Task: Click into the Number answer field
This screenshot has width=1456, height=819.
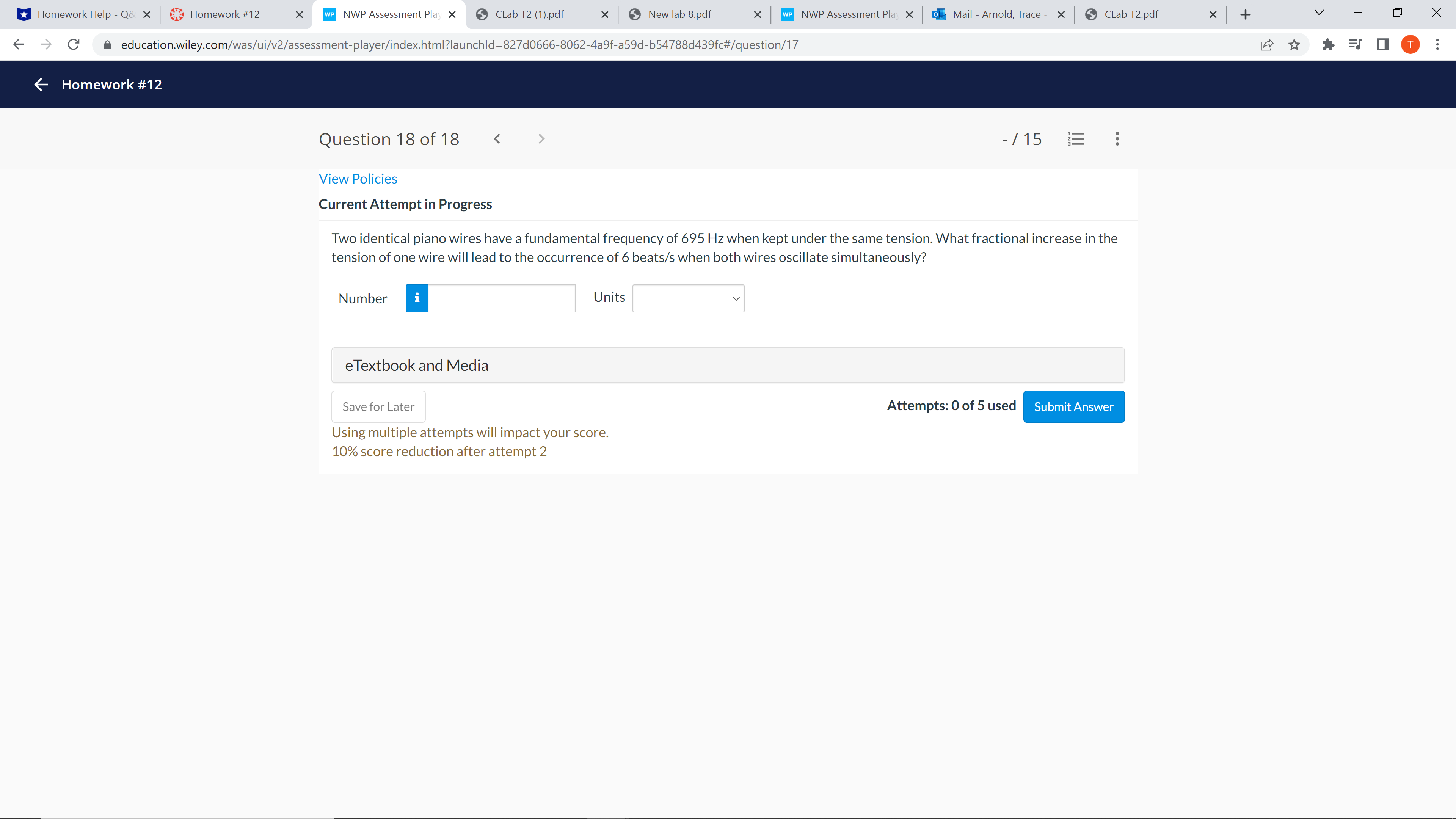Action: pos(501,298)
